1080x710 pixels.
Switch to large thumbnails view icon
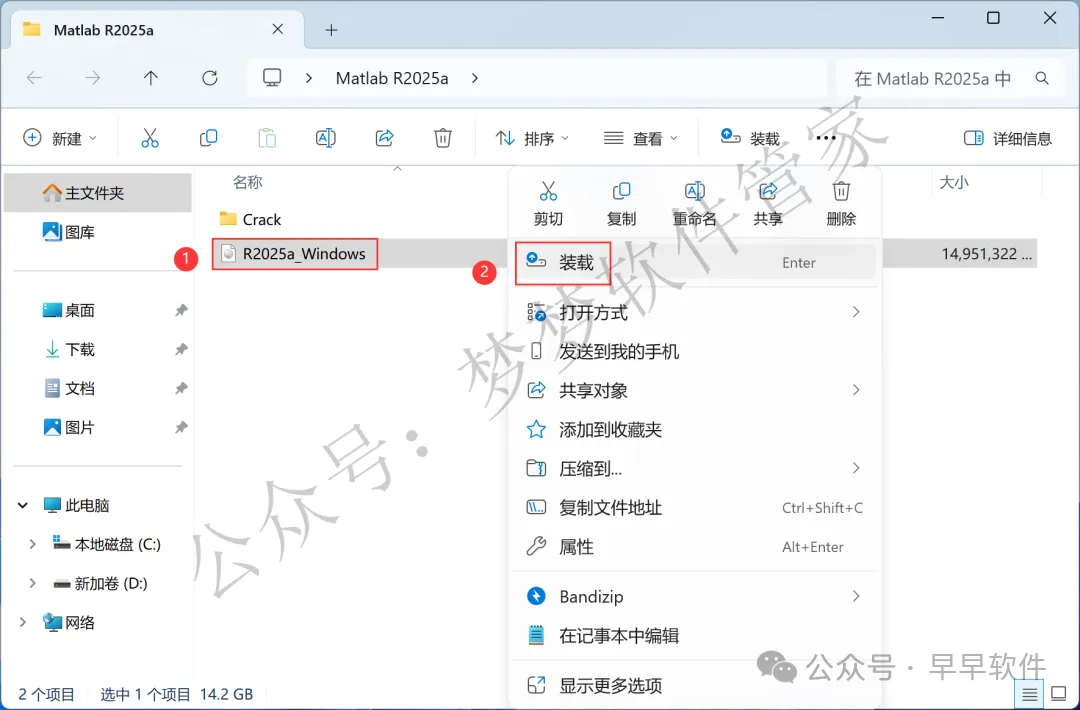click(x=1059, y=694)
